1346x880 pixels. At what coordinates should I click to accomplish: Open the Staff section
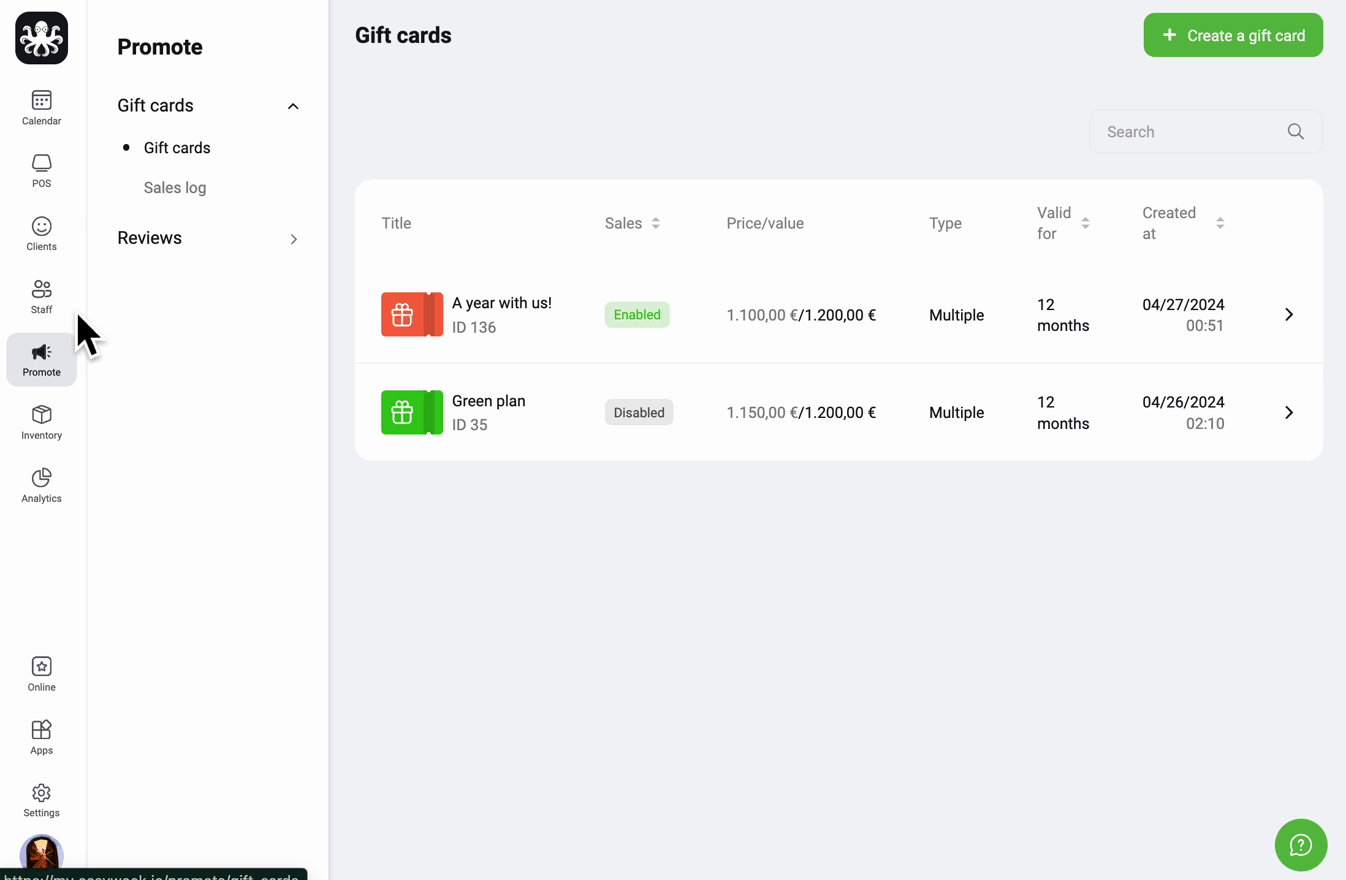(41, 296)
